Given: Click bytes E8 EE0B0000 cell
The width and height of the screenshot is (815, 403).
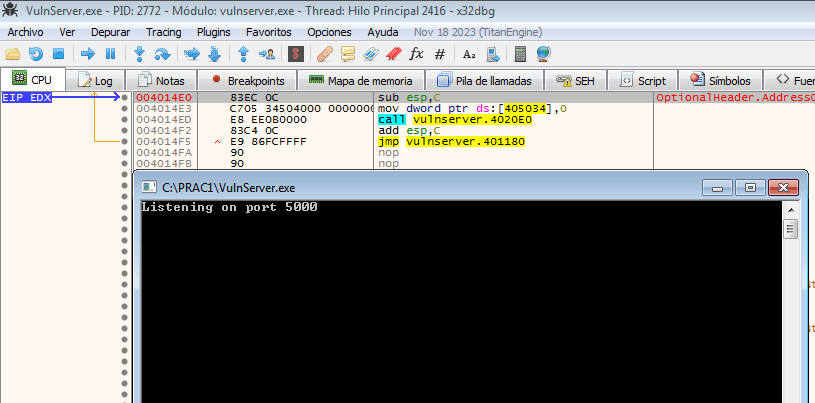Looking at the screenshot, I should click(x=268, y=120).
